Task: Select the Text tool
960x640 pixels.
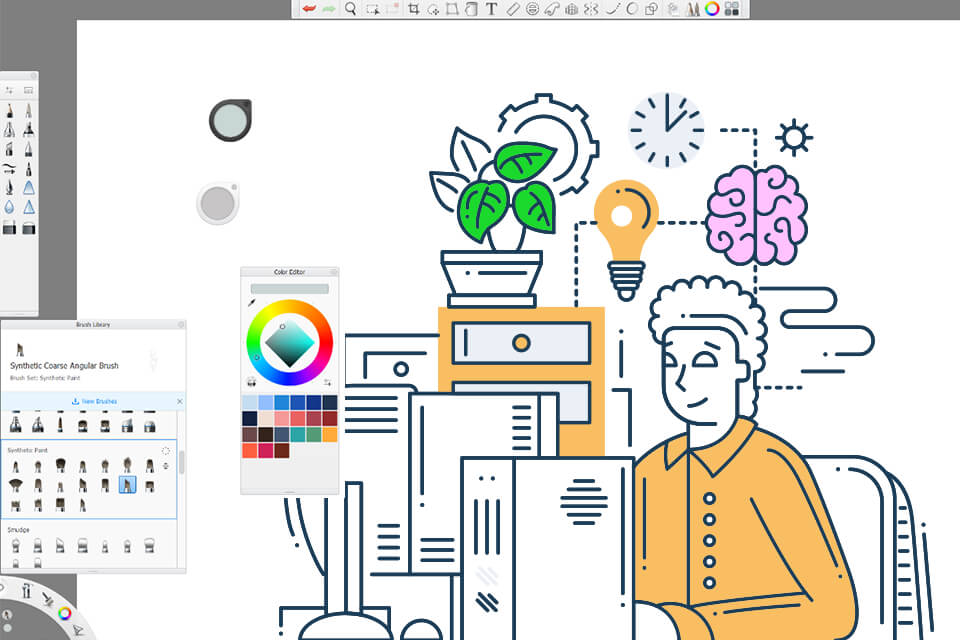Action: [491, 10]
